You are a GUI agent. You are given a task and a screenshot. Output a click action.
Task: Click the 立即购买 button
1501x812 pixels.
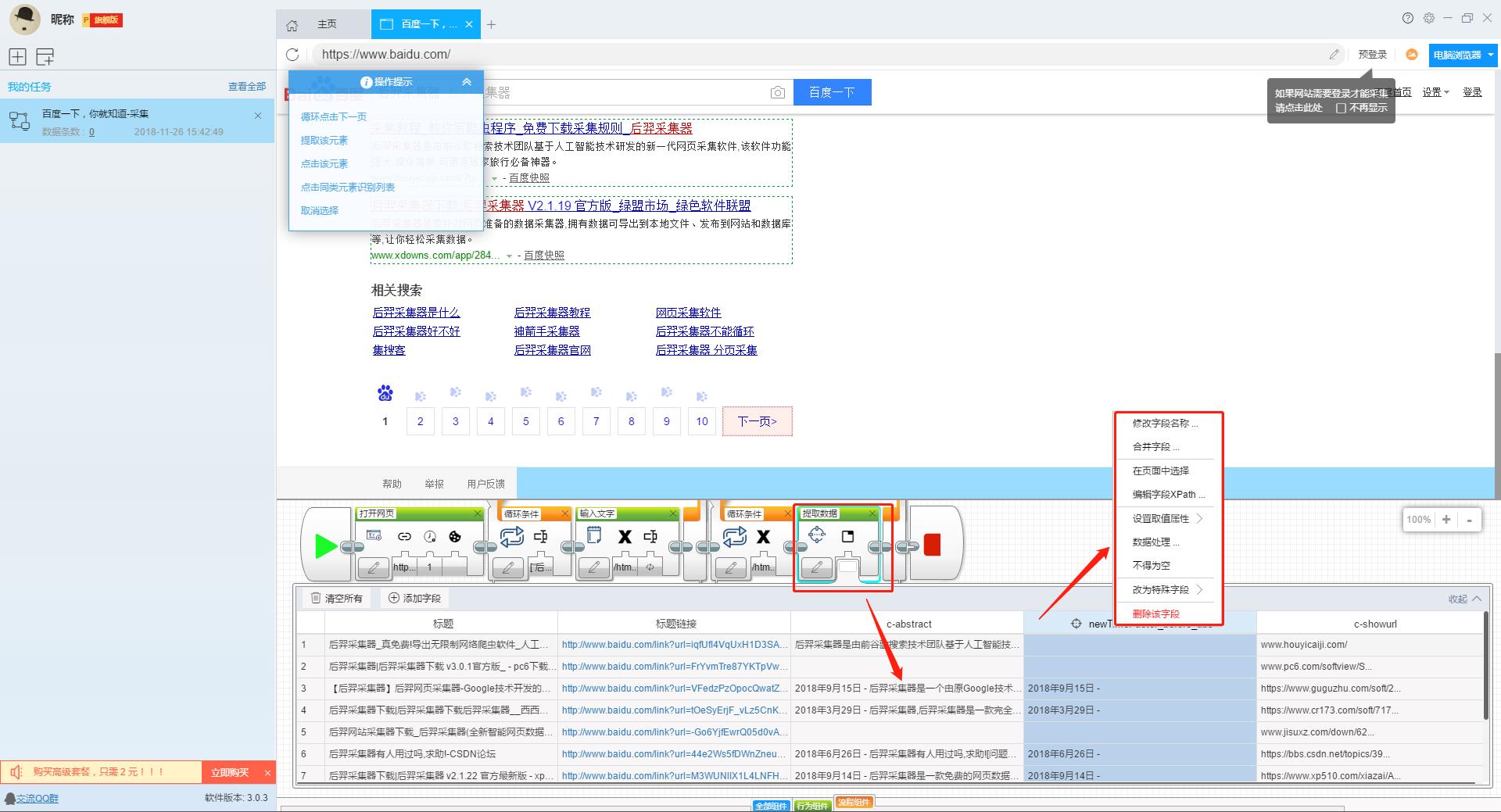[x=230, y=772]
